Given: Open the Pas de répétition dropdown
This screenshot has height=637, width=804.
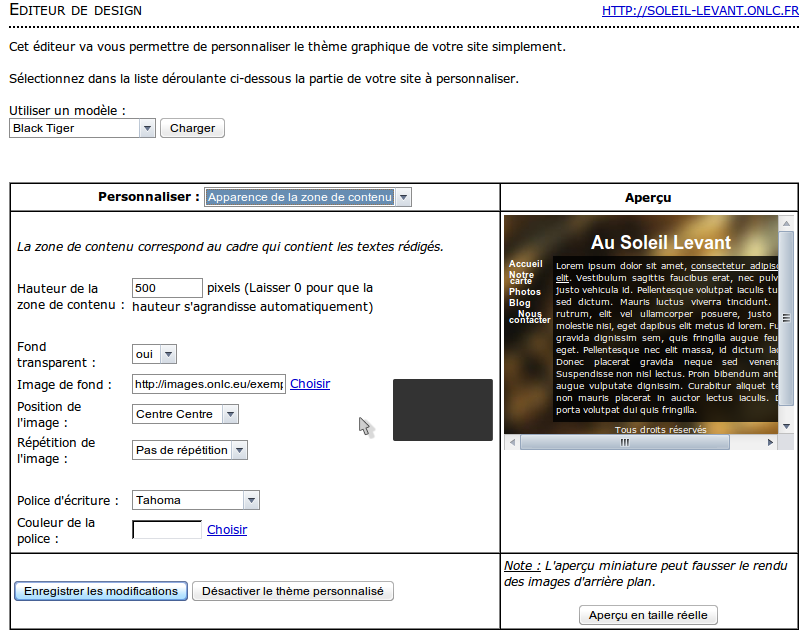Looking at the screenshot, I should coord(190,450).
